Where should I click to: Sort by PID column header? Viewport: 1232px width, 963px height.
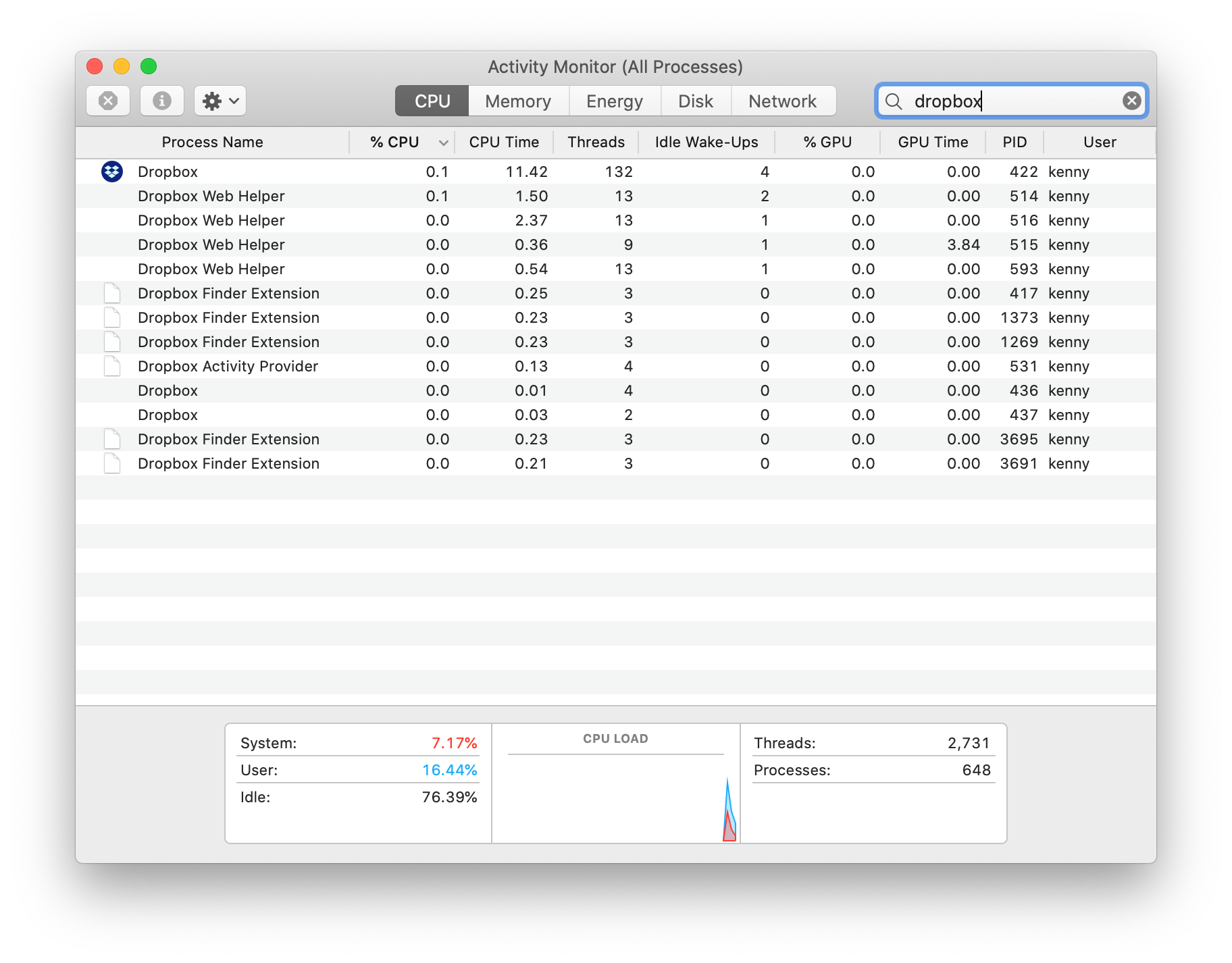click(1015, 142)
